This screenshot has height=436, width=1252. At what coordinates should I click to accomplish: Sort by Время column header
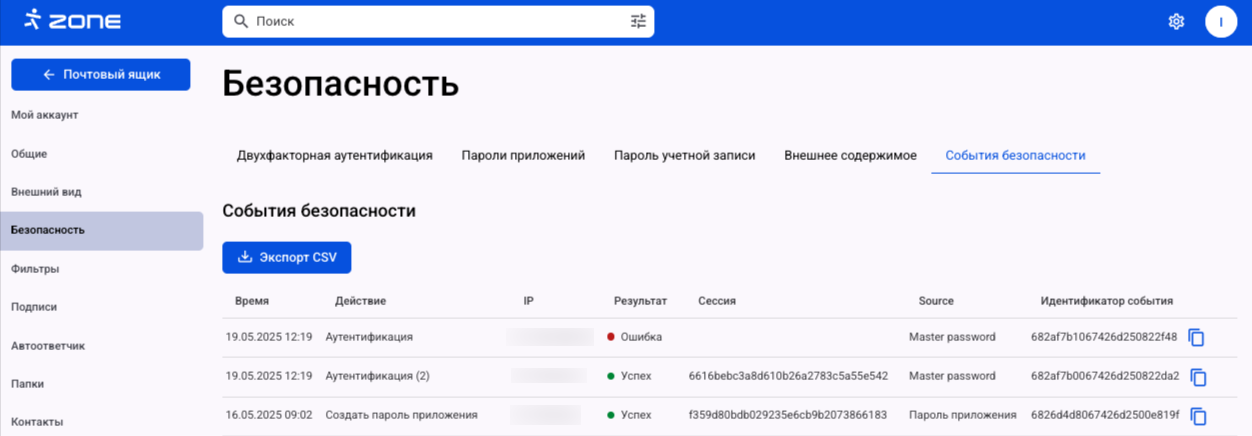tap(252, 301)
